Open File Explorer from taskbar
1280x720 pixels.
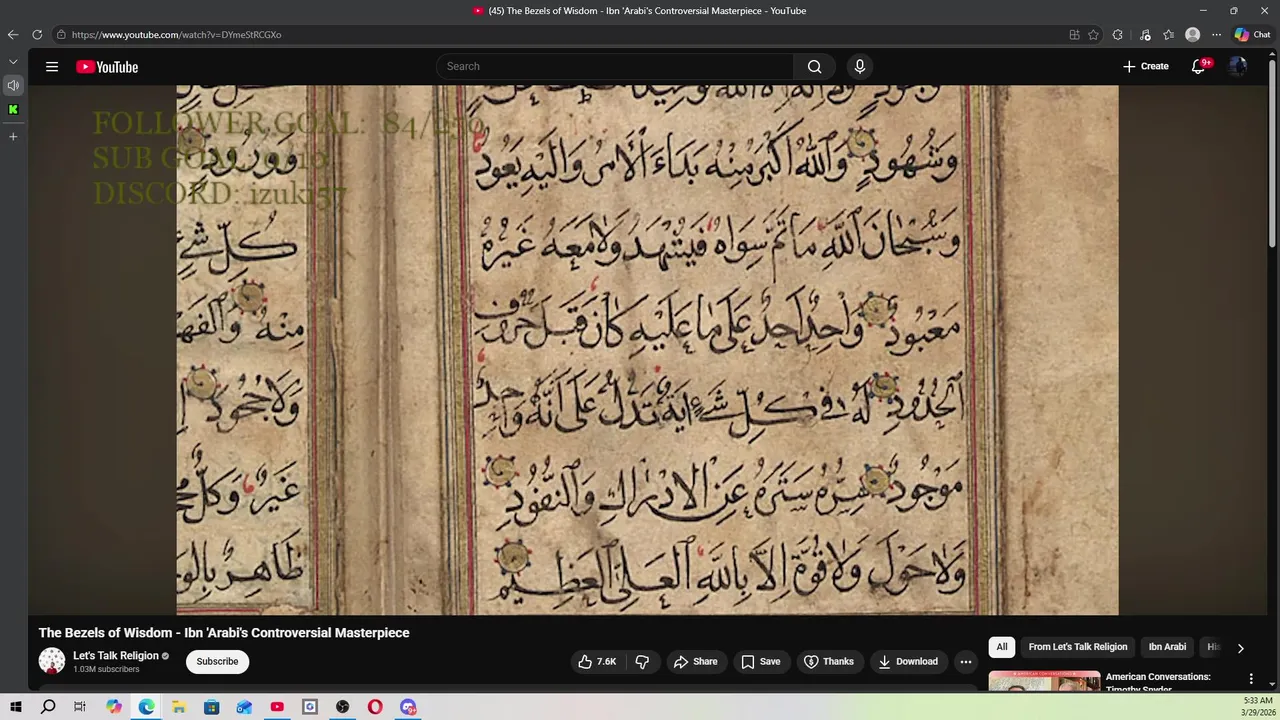(179, 707)
